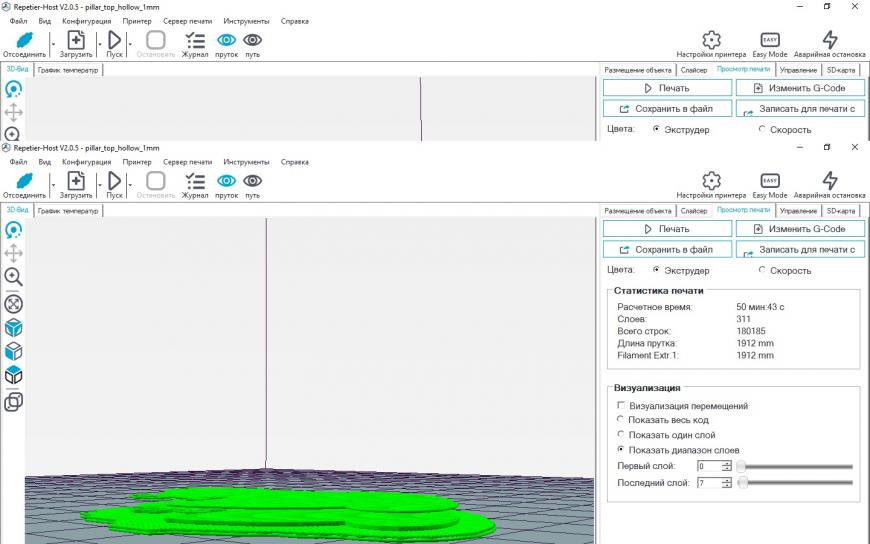Hit Аварийная остановка lightning icon in lower window
The image size is (870, 544).
click(829, 180)
